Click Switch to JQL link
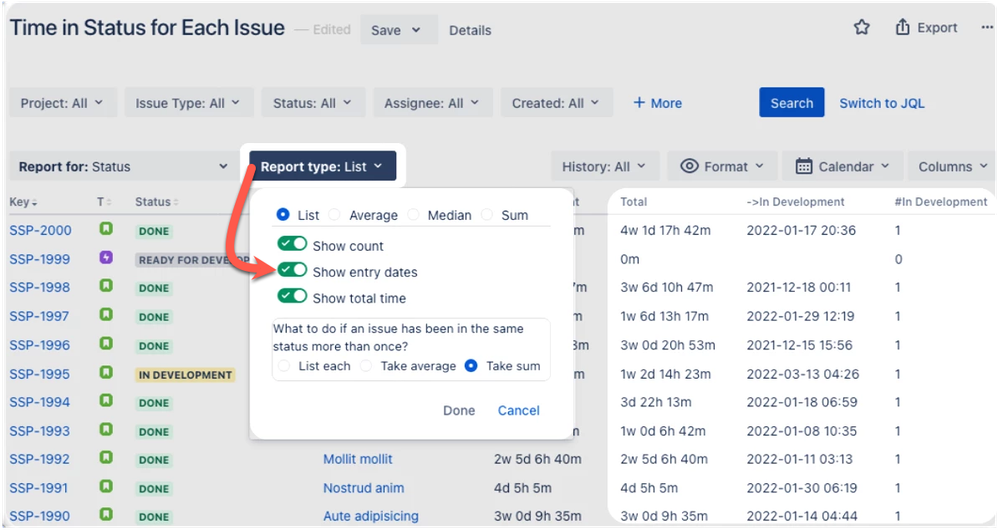Screen dimensions: 998x530 pyautogui.click(x=882, y=103)
